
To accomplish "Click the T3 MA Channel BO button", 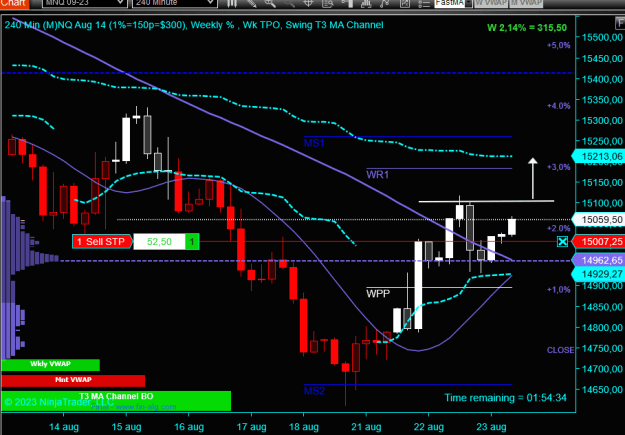I will point(116,401).
